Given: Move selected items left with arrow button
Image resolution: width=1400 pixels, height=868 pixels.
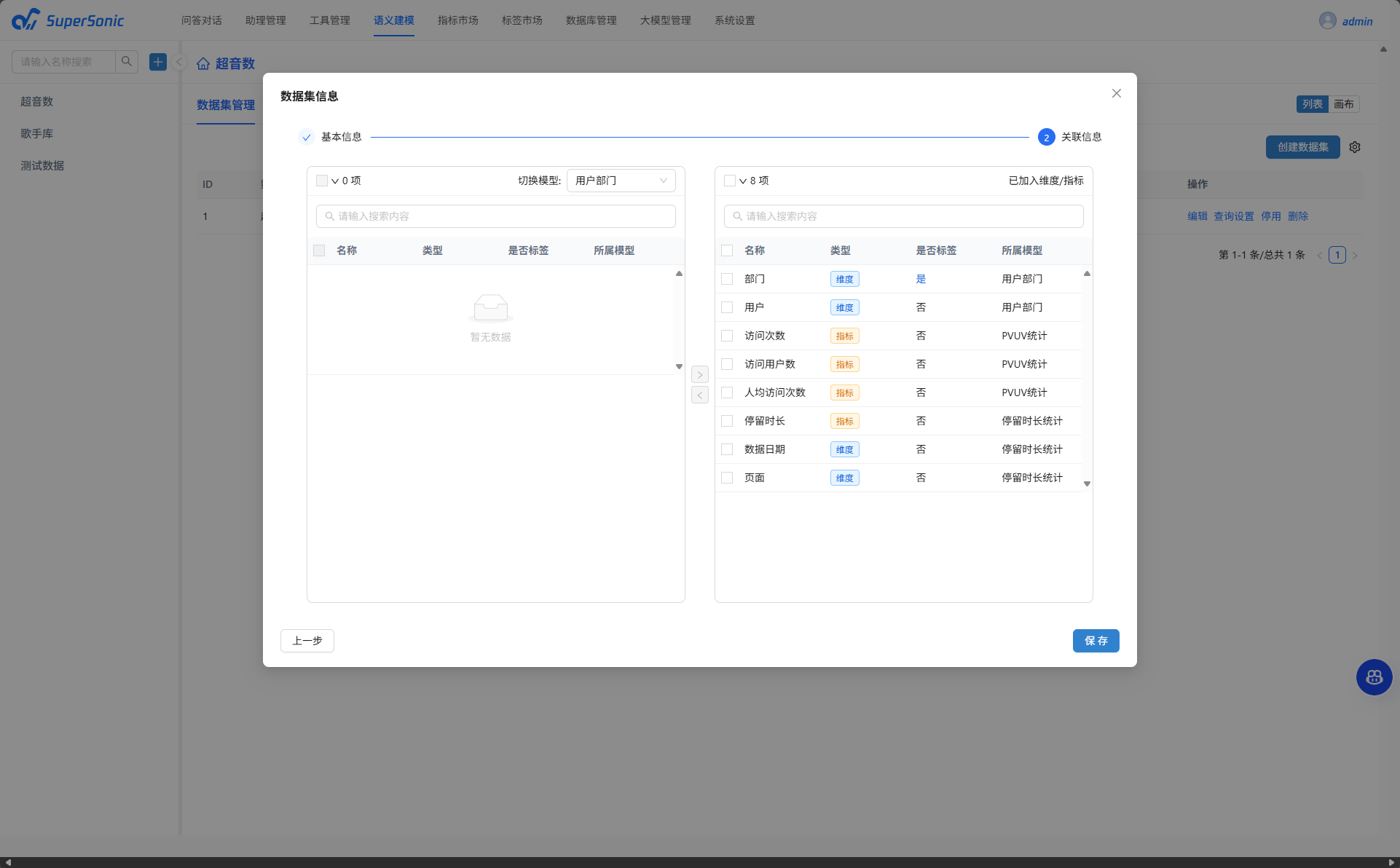Looking at the screenshot, I should [700, 395].
